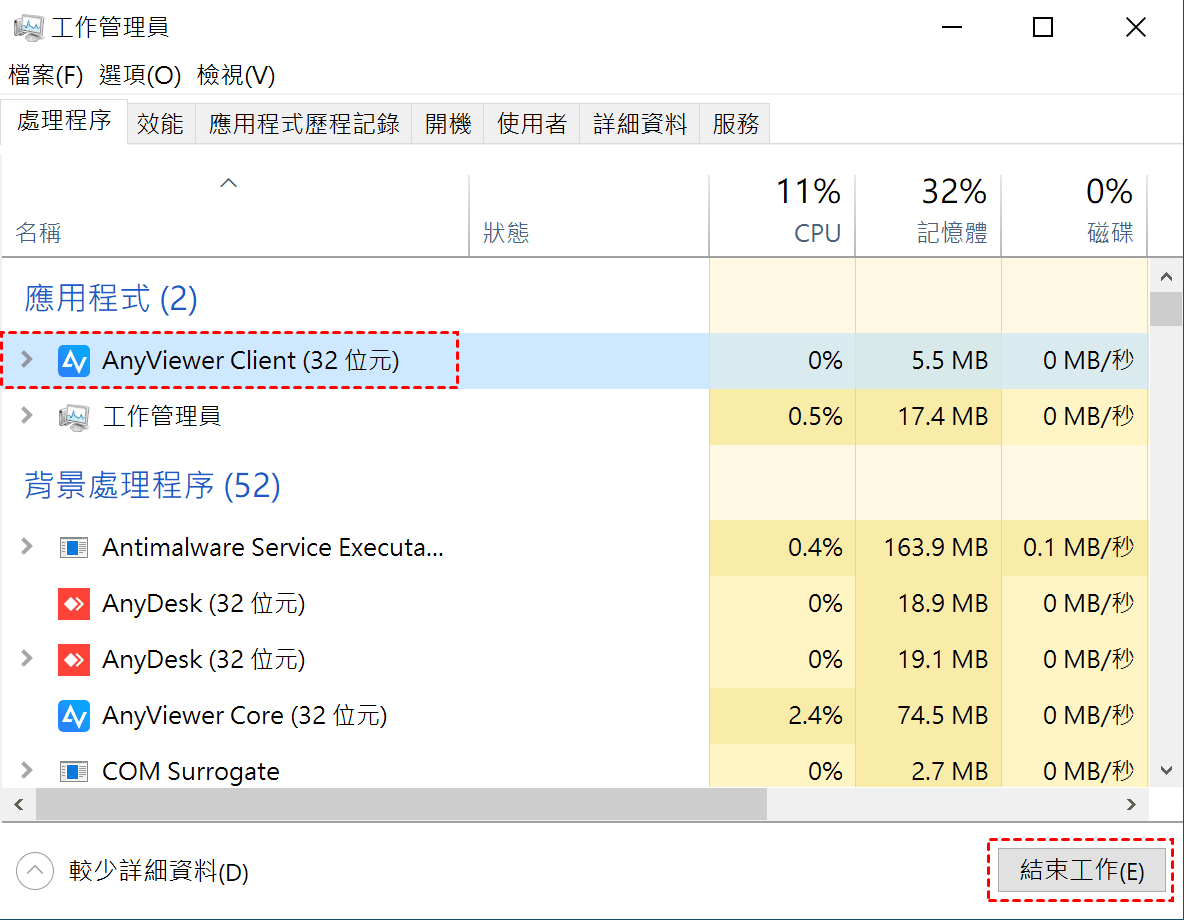Open the 檔案(F) menu
Viewport: 1184px width, 920px height.
[x=46, y=75]
